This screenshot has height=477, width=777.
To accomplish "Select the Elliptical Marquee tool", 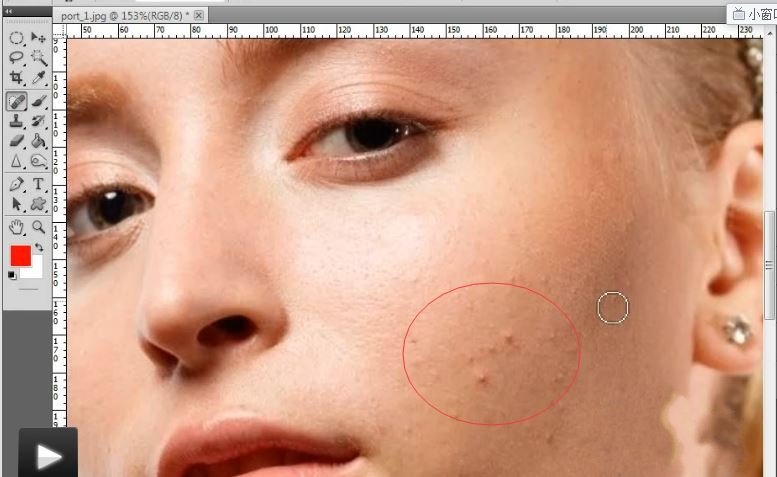I will point(17,38).
